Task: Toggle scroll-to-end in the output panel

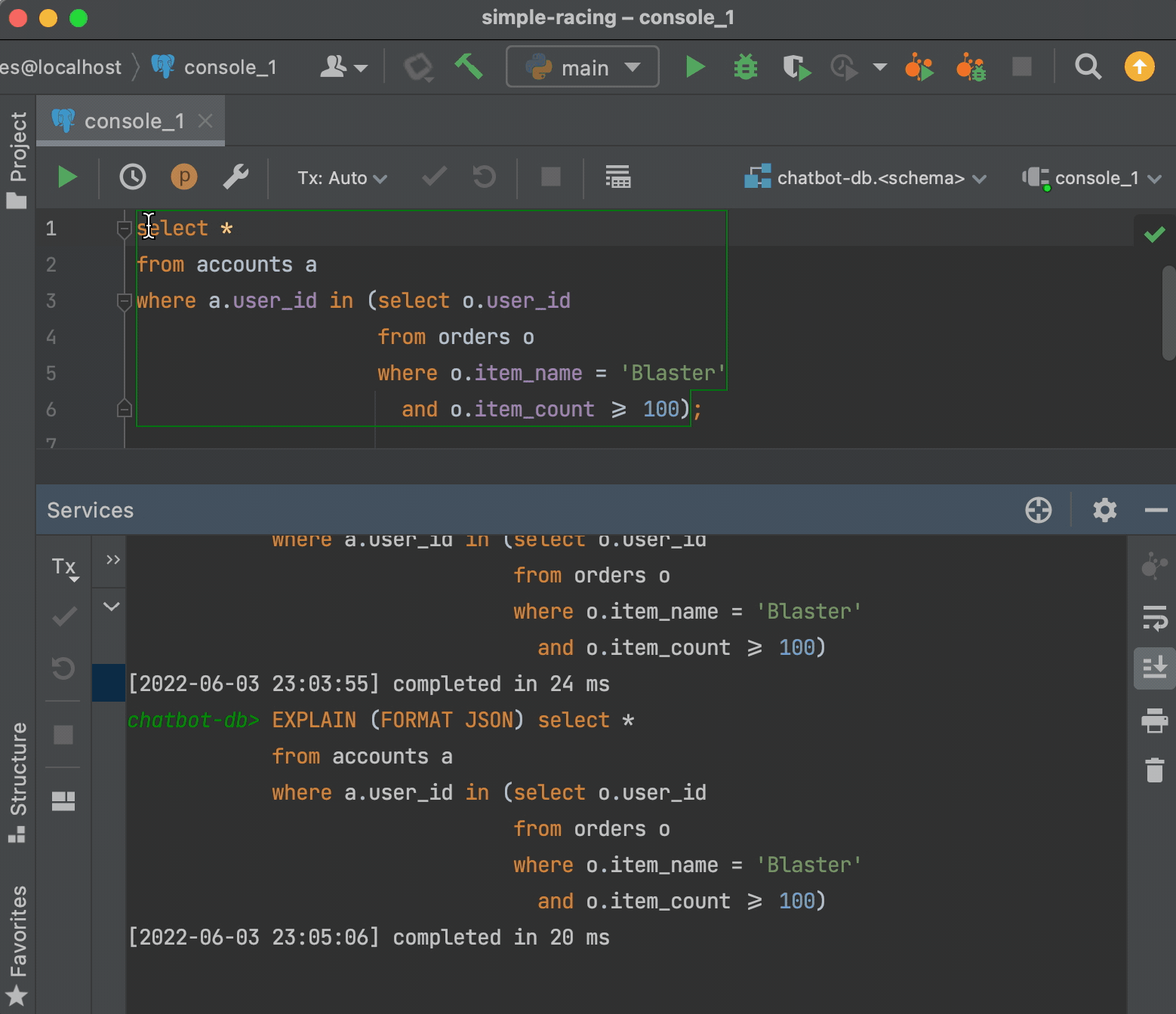Action: pos(1153,668)
